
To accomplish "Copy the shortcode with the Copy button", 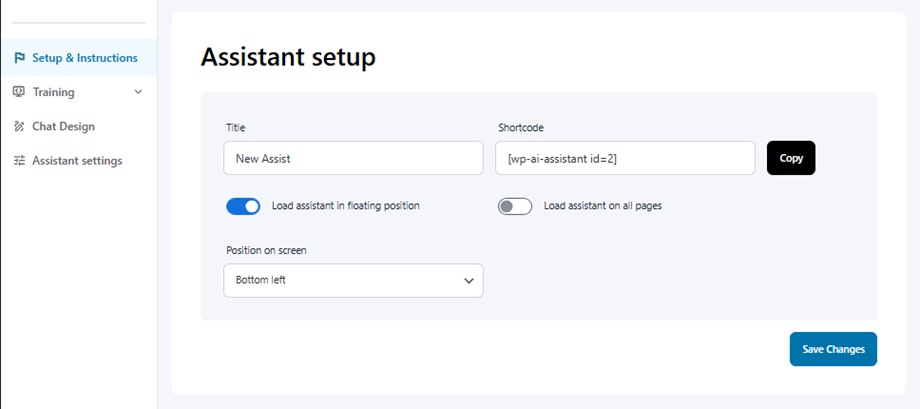I will [x=790, y=158].
